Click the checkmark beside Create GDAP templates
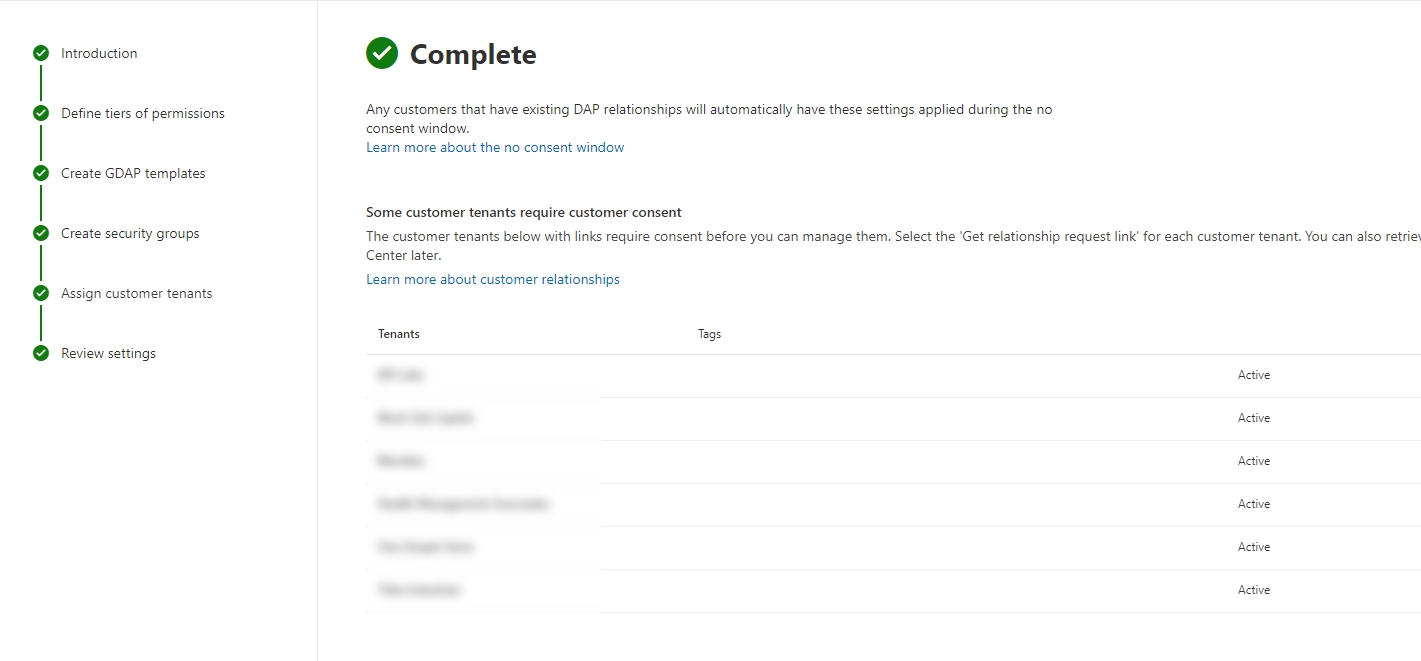The height and width of the screenshot is (661, 1421). tap(41, 173)
